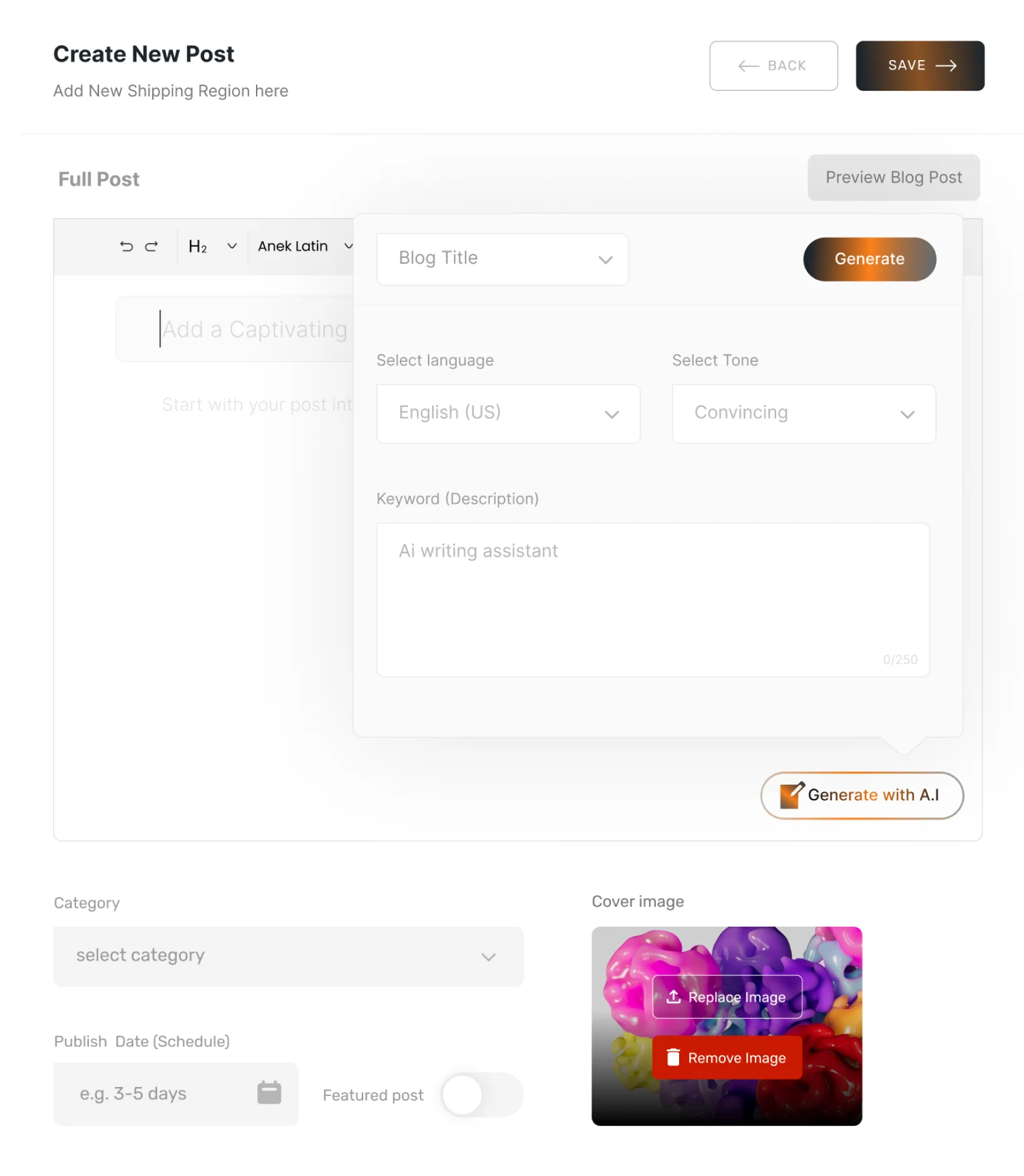Open the Blog Title dropdown

coord(503,259)
